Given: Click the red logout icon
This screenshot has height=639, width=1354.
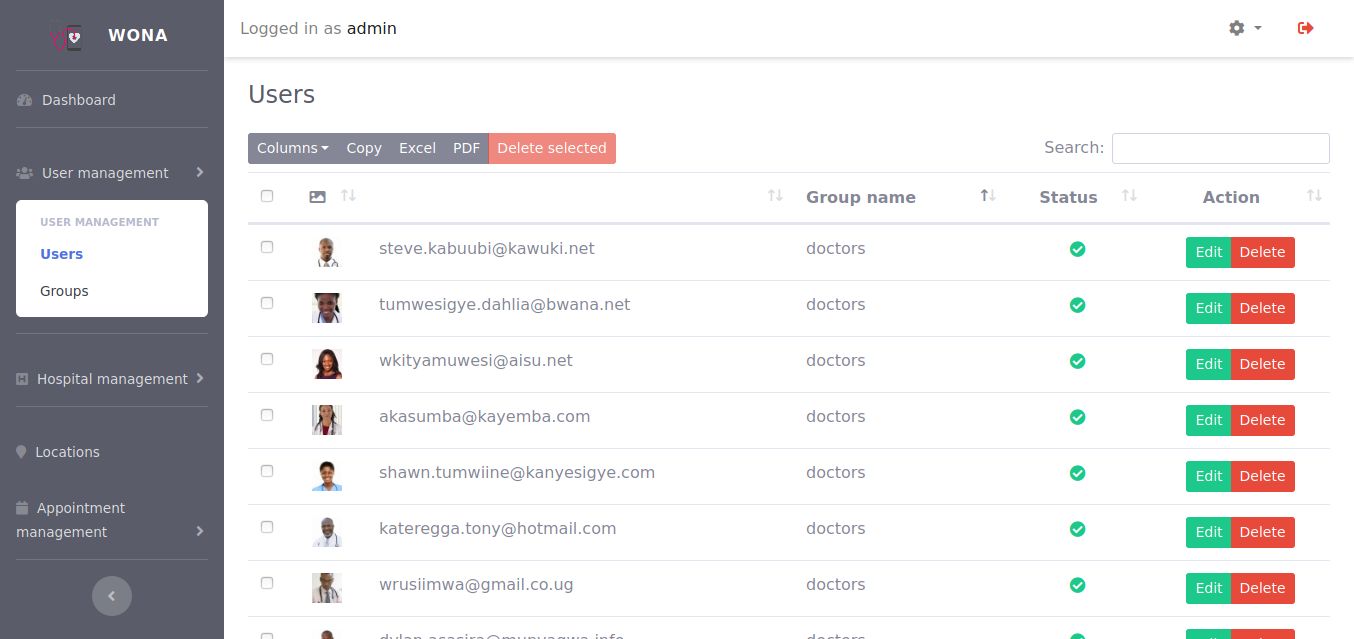Looking at the screenshot, I should 1305,28.
